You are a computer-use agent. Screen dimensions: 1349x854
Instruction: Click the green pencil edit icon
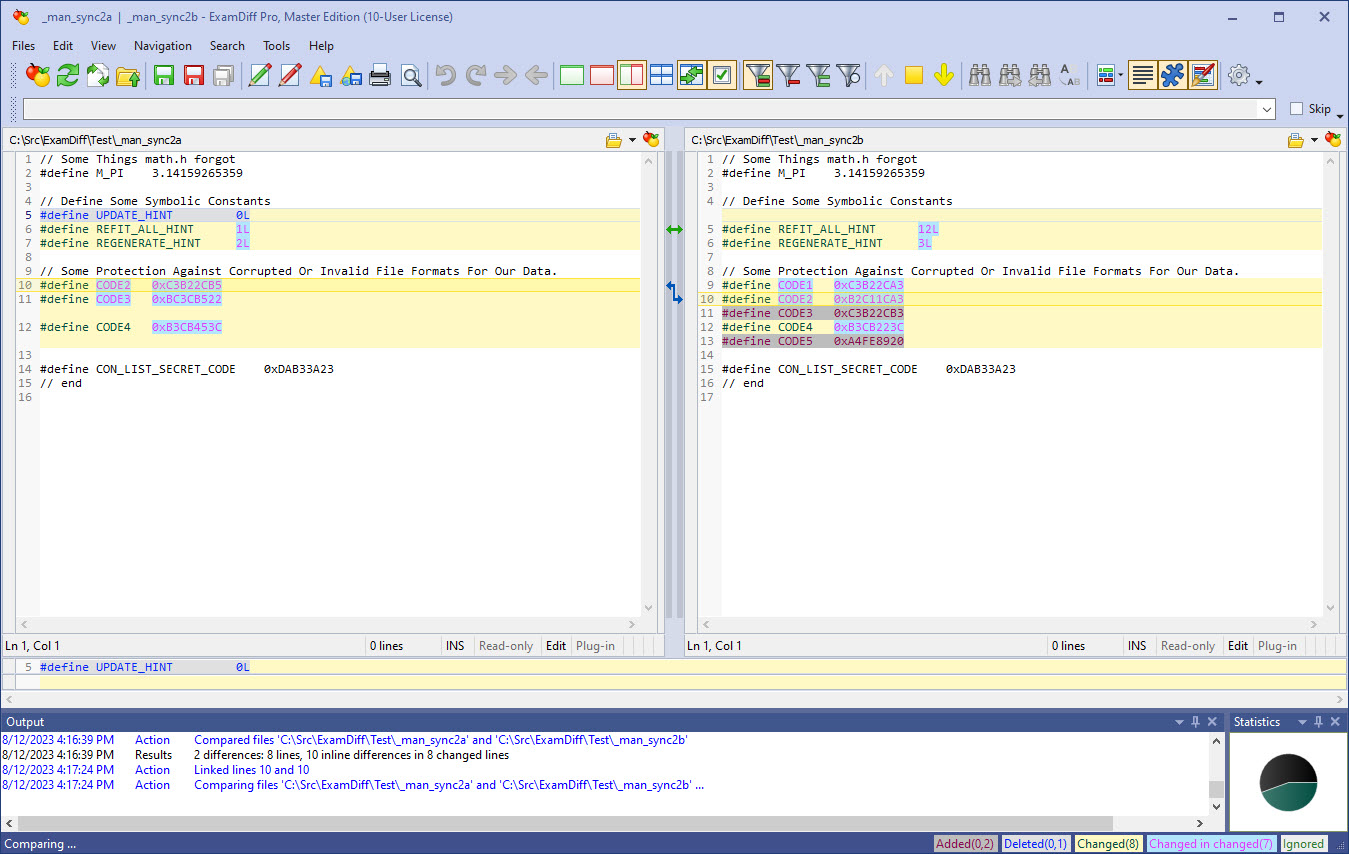pyautogui.click(x=260, y=75)
